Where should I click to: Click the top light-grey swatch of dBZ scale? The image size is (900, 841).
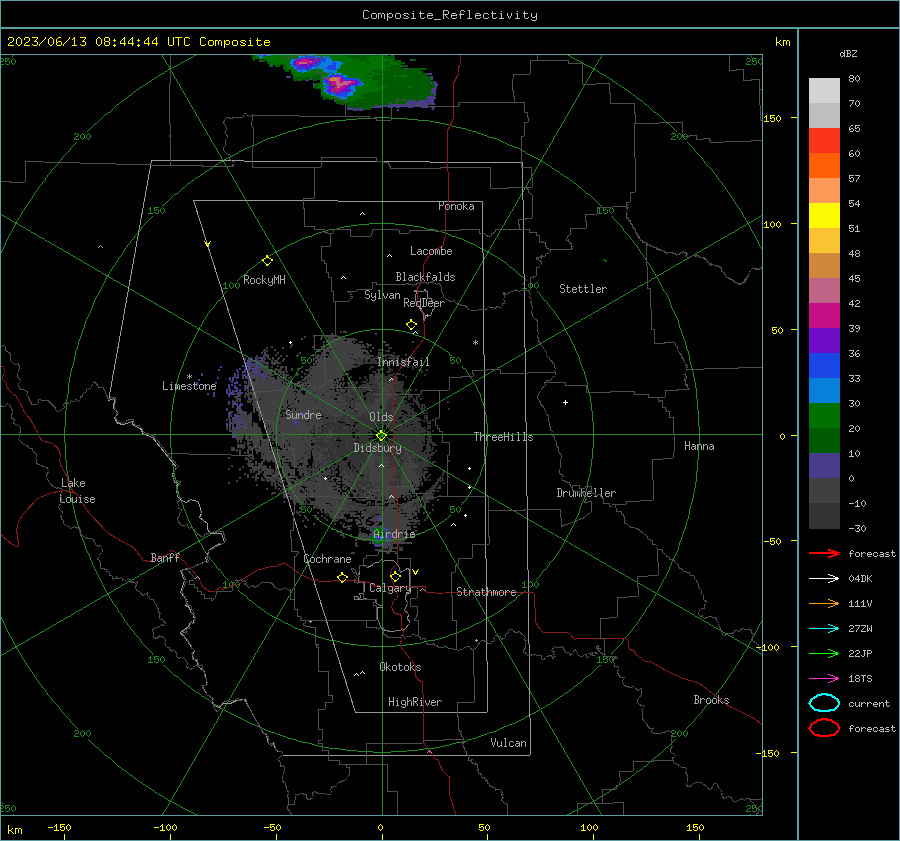tap(824, 91)
